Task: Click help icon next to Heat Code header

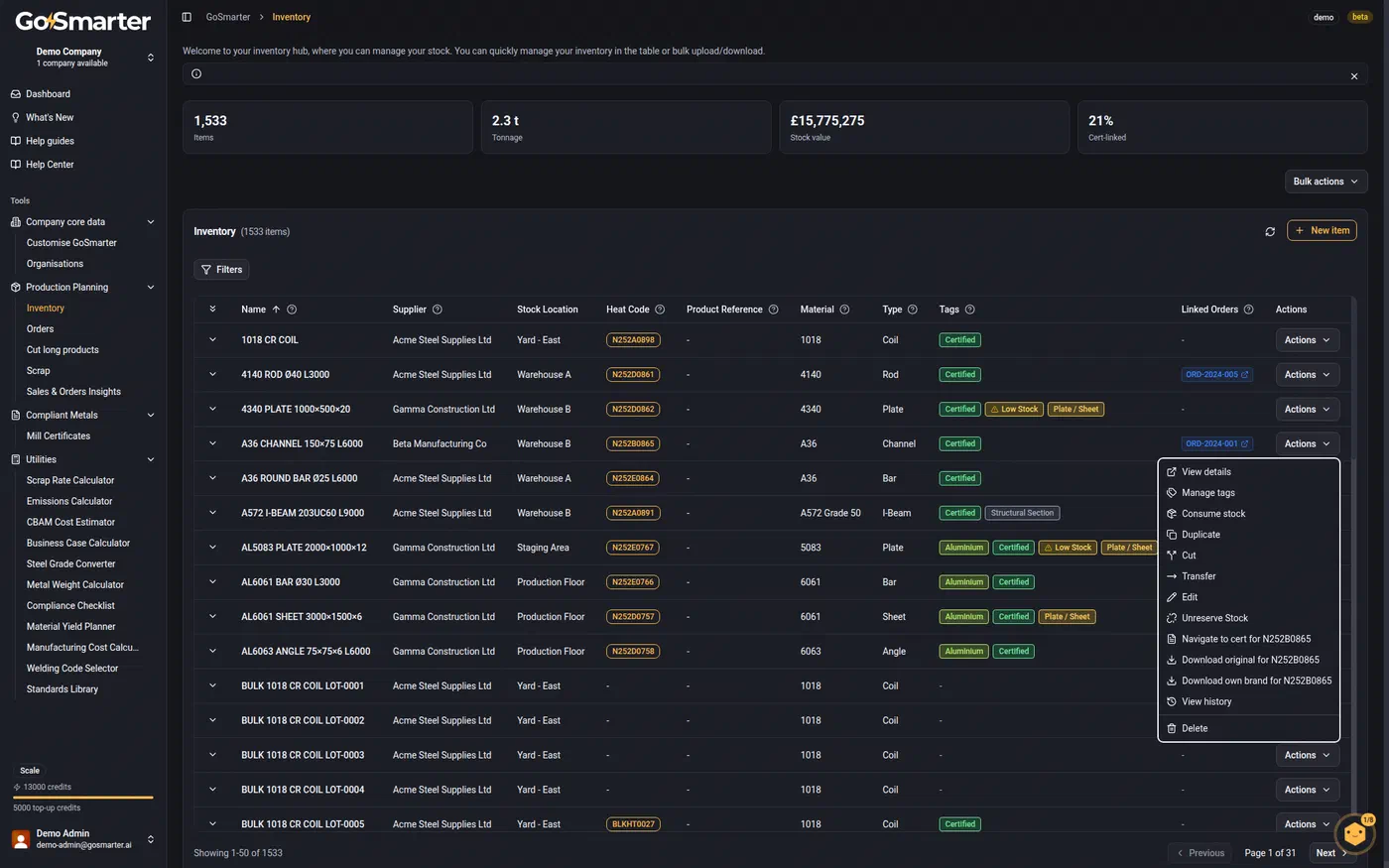Action: [x=660, y=310]
